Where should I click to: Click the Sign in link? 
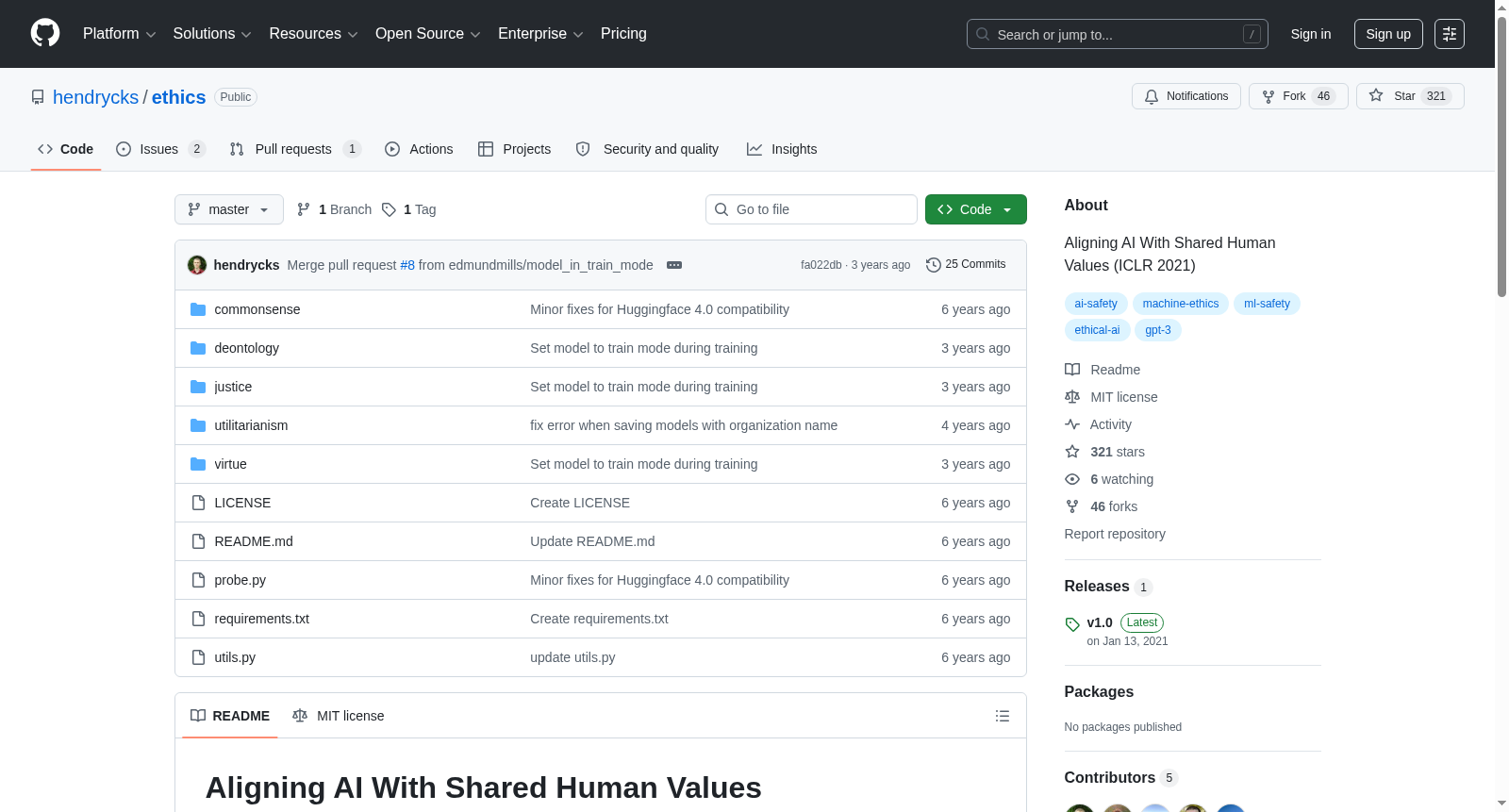[x=1311, y=34]
